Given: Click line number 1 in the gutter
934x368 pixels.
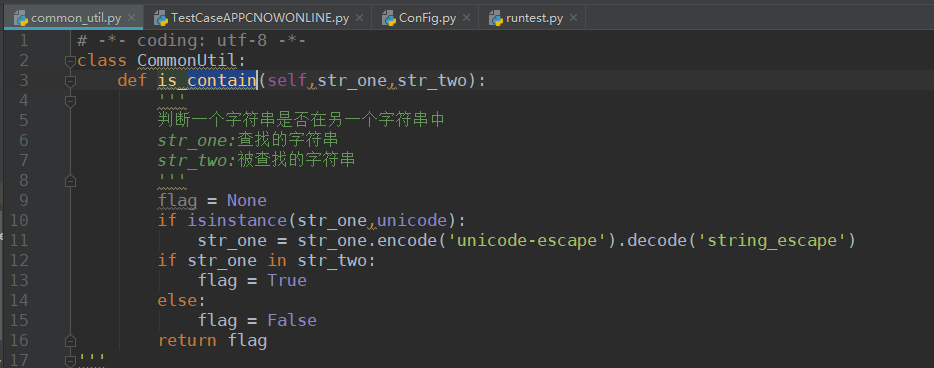Looking at the screenshot, I should pos(23,40).
